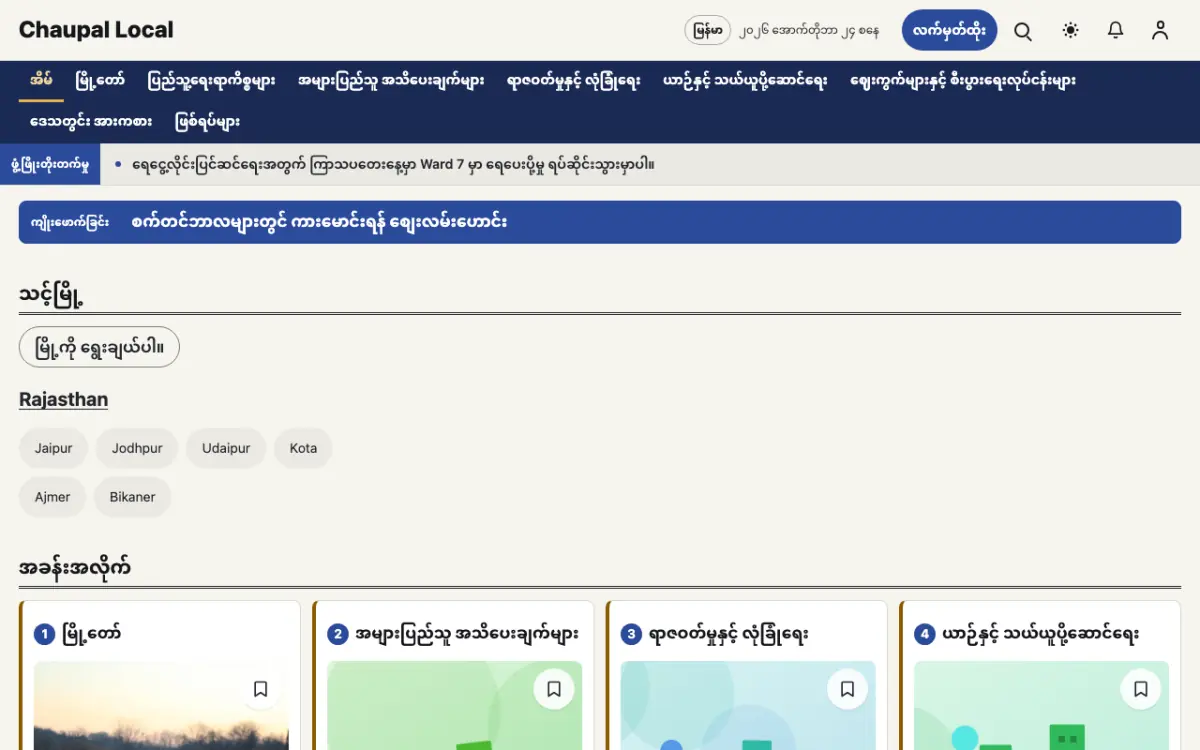This screenshot has height=750, width=1200.
Task: Open the notifications bell icon
Action: click(x=1116, y=31)
